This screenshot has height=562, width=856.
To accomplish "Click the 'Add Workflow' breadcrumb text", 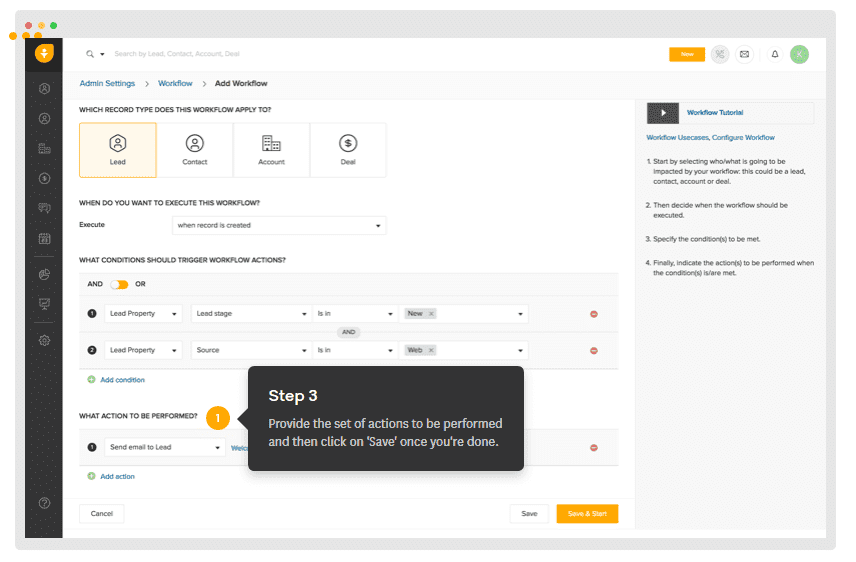I will click(241, 84).
